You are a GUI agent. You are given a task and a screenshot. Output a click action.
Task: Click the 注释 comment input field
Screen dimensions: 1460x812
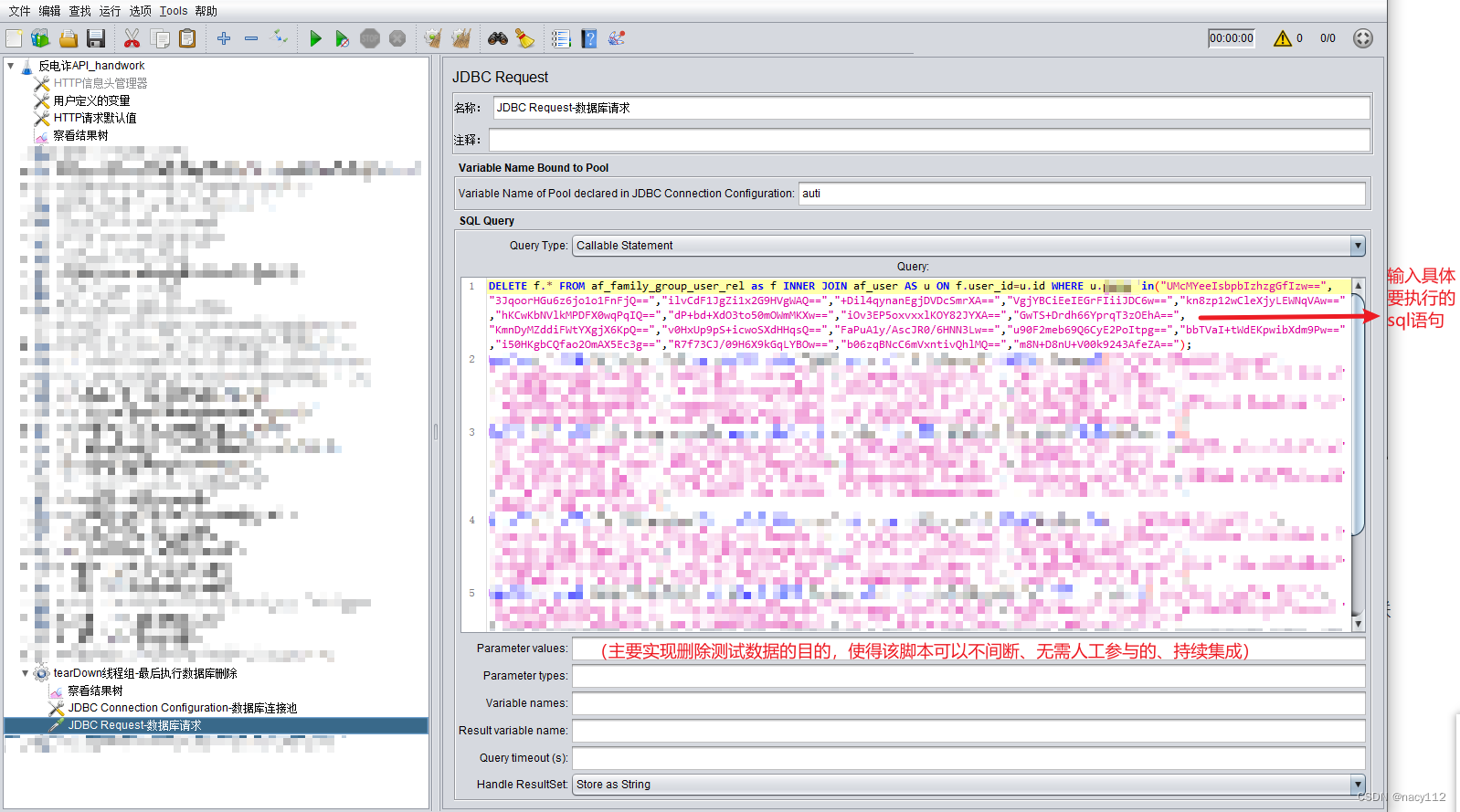point(929,140)
